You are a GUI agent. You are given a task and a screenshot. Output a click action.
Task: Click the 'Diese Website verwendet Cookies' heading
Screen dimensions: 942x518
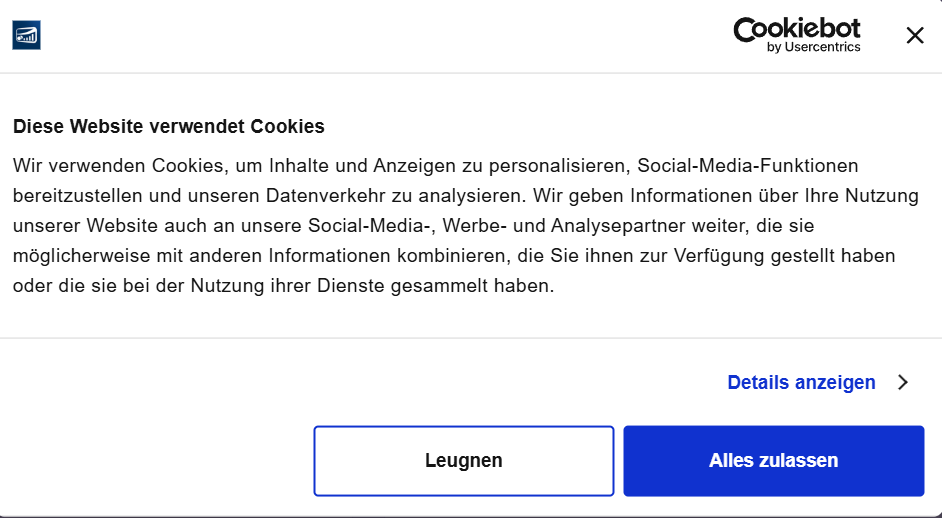pyautogui.click(x=168, y=127)
